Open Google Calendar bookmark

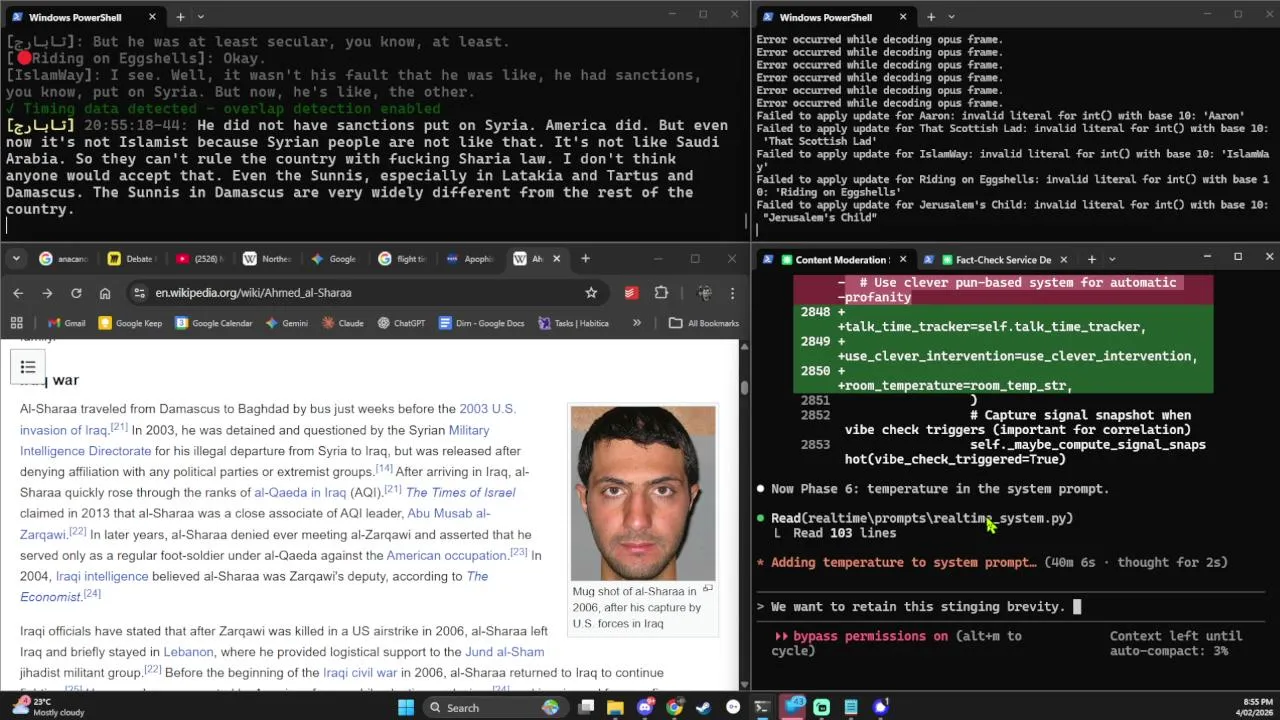(213, 323)
